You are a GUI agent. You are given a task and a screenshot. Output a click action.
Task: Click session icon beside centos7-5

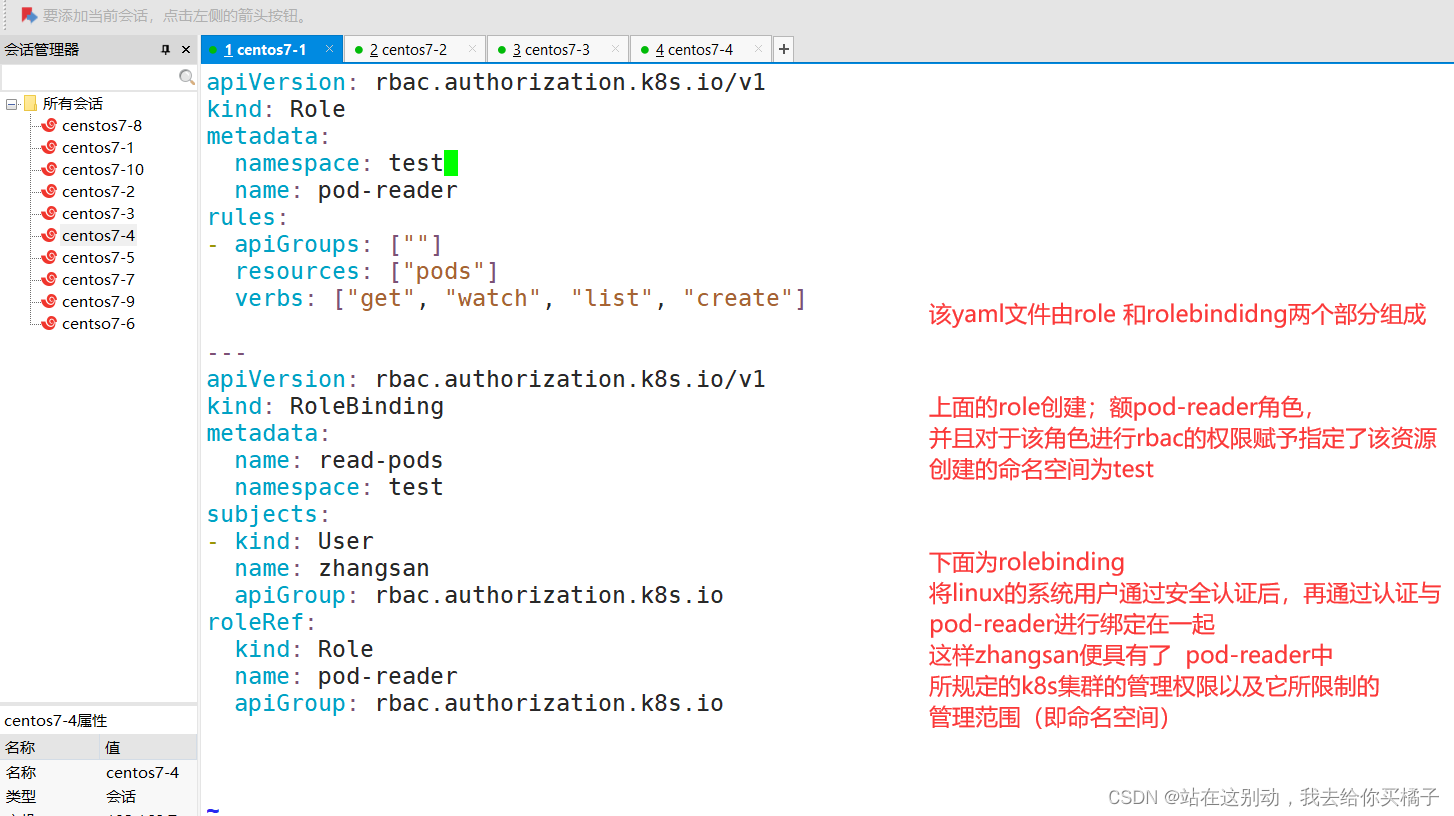(x=49, y=258)
